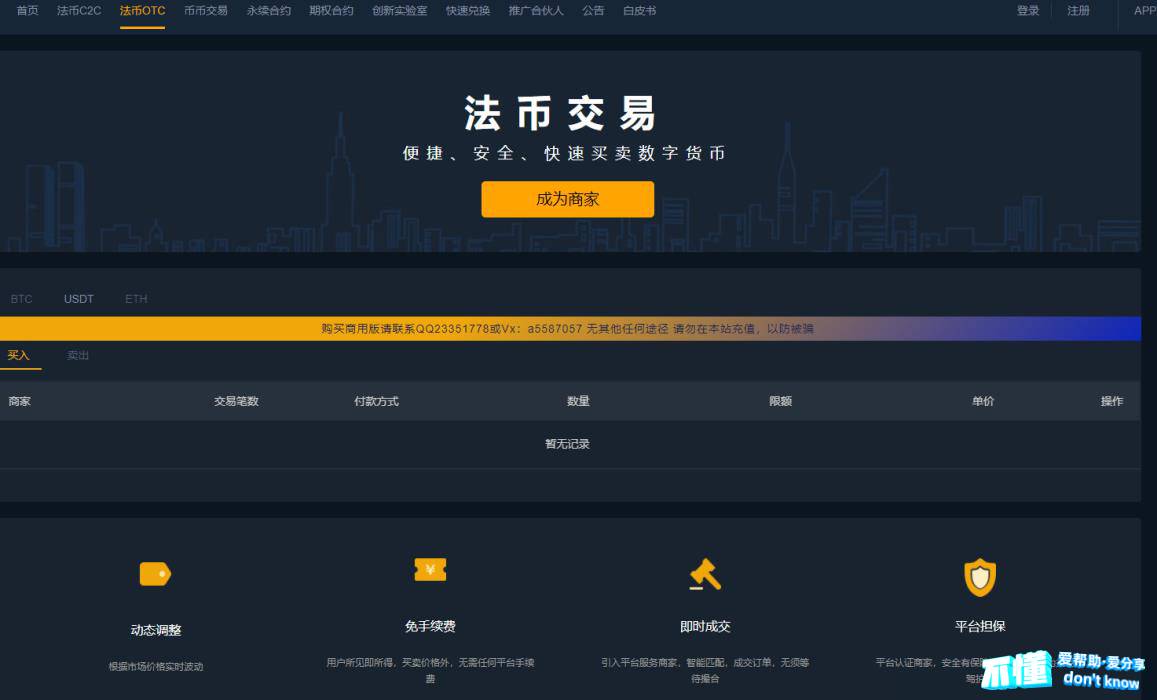Open 币币交易 in navigation
This screenshot has height=700, width=1157.
pos(206,10)
